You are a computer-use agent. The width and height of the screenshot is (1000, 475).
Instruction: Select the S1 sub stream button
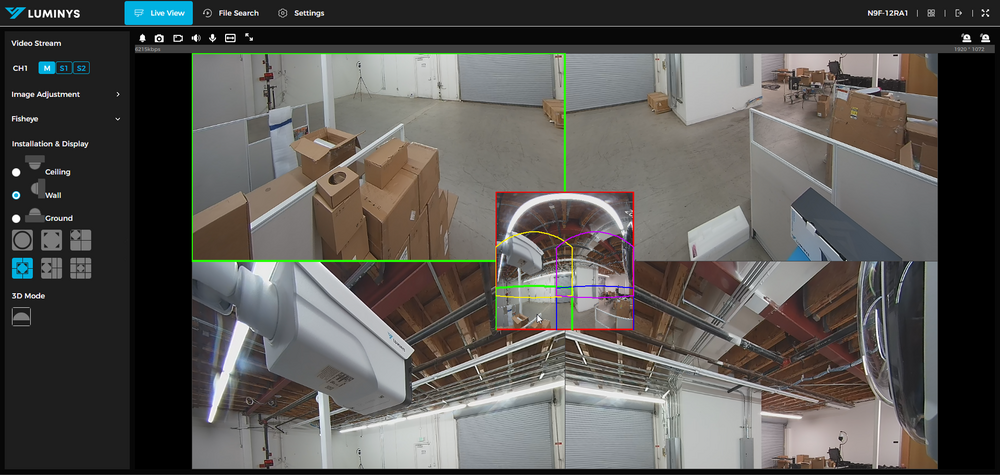pyautogui.click(x=63, y=68)
